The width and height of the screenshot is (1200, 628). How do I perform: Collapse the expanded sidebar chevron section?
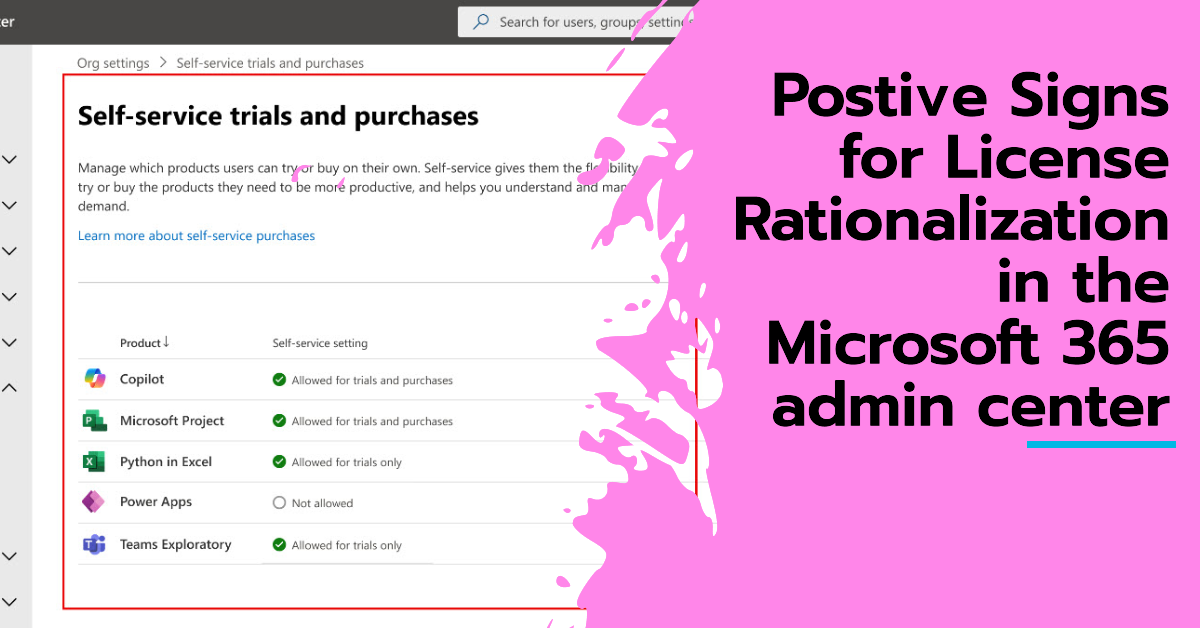pos(10,387)
